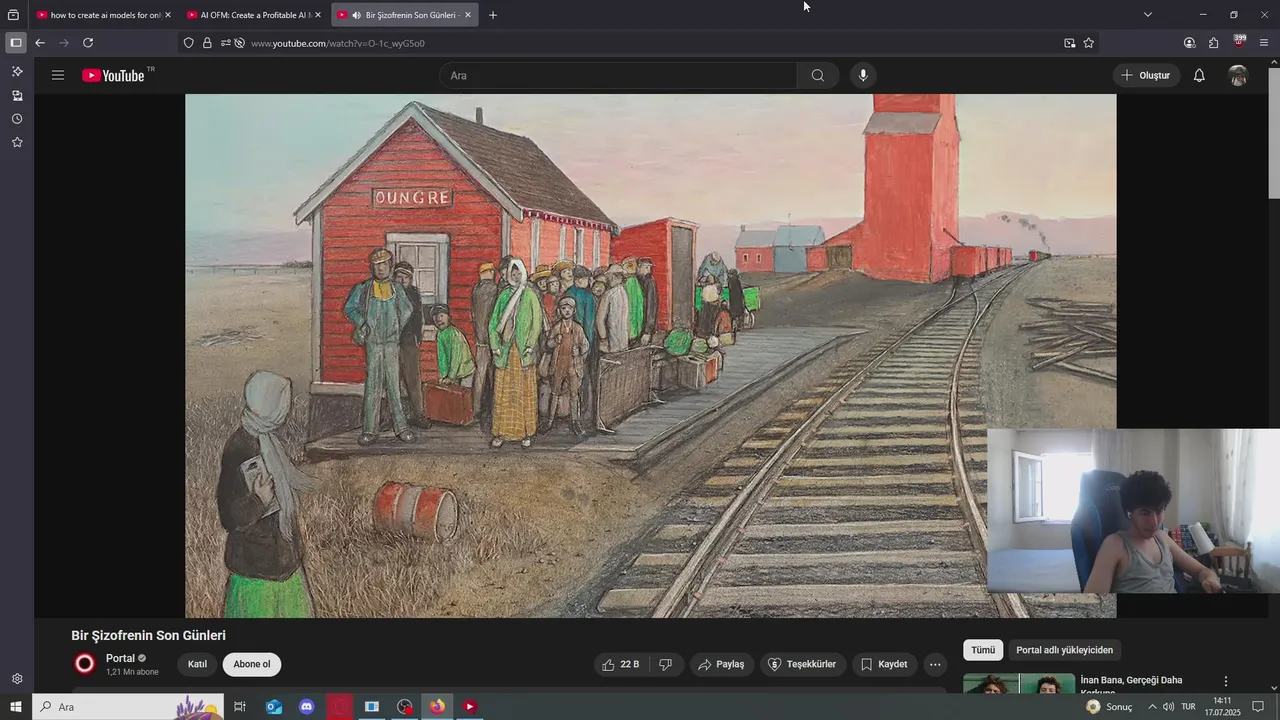Open Firefox taskbar icon
The width and height of the screenshot is (1280, 720).
[x=437, y=706]
